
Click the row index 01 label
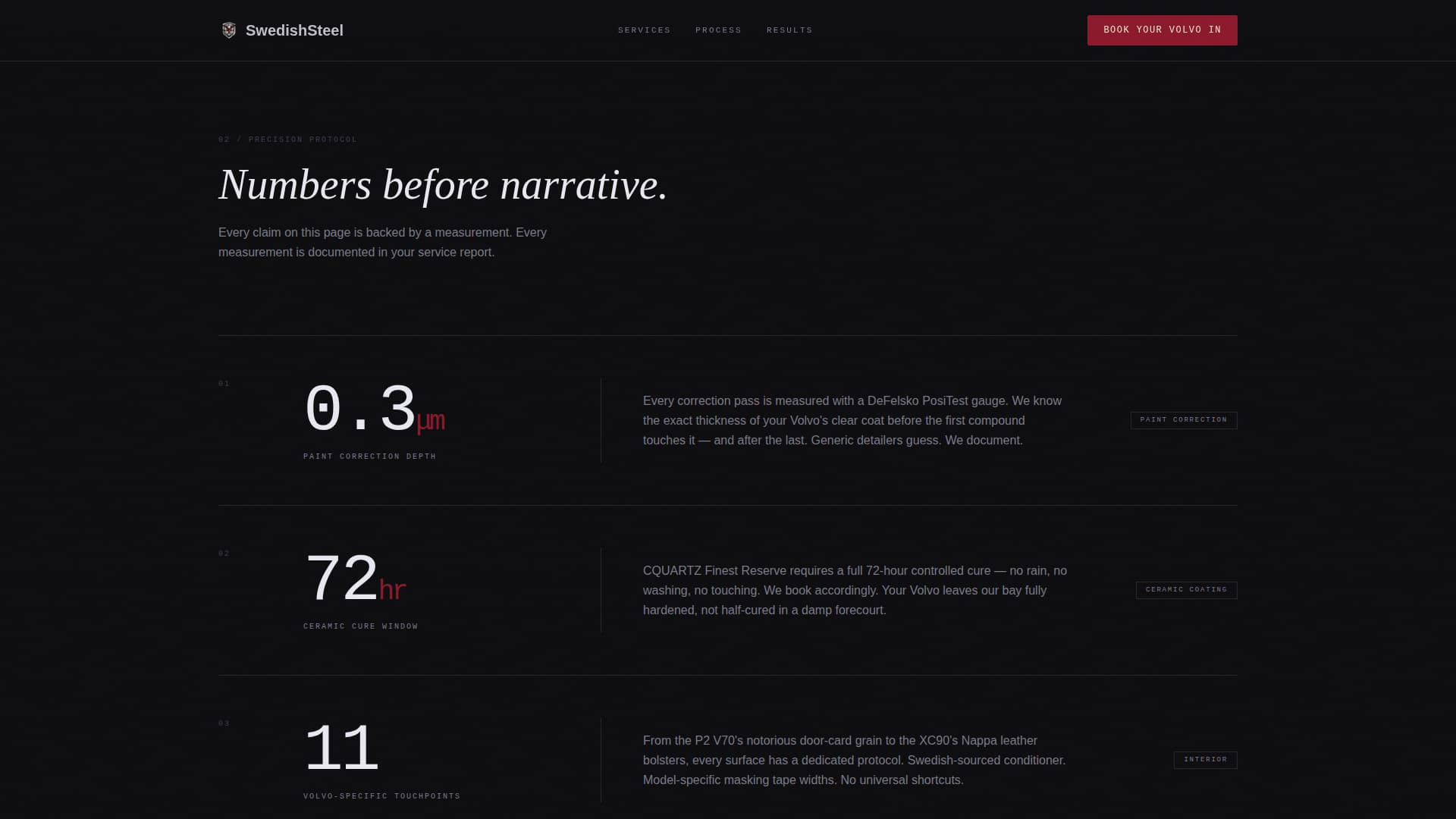(224, 384)
